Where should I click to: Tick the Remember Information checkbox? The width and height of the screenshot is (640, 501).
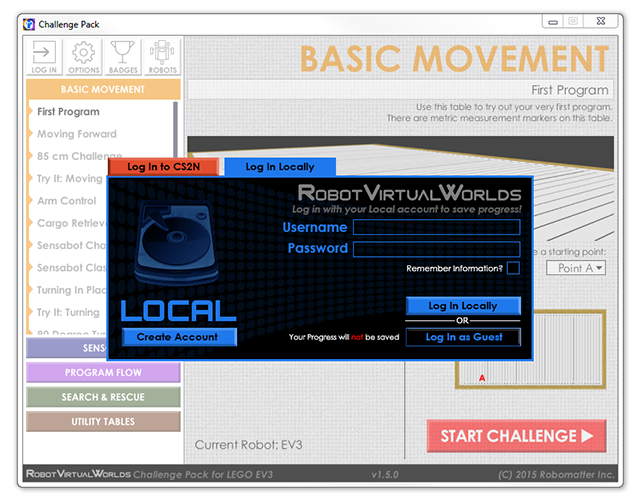click(513, 268)
